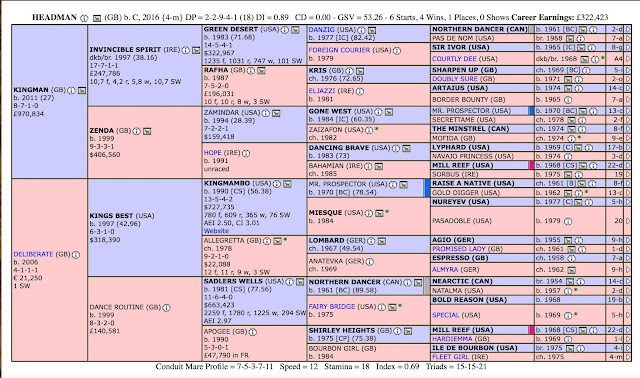Open the info icon for DANCE ROUTINE
The width and height of the screenshot is (640, 378).
(x=167, y=308)
